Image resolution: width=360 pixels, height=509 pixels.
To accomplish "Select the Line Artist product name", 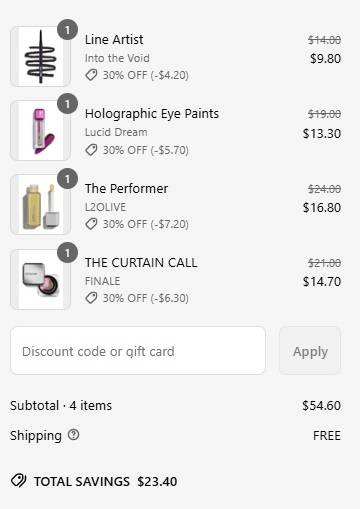I will [114, 40].
